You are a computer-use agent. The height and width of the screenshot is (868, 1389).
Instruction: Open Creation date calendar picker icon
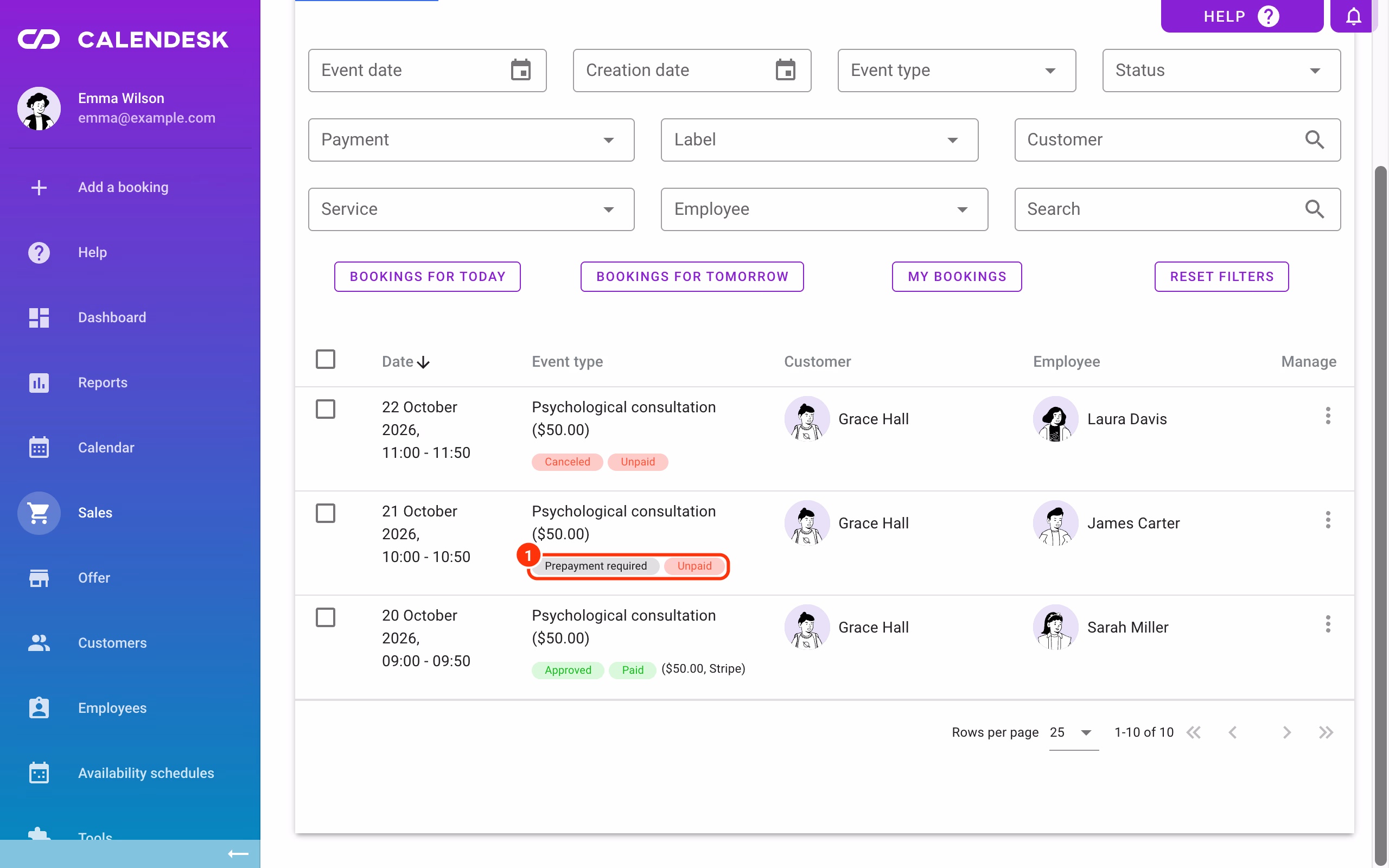pos(785,70)
